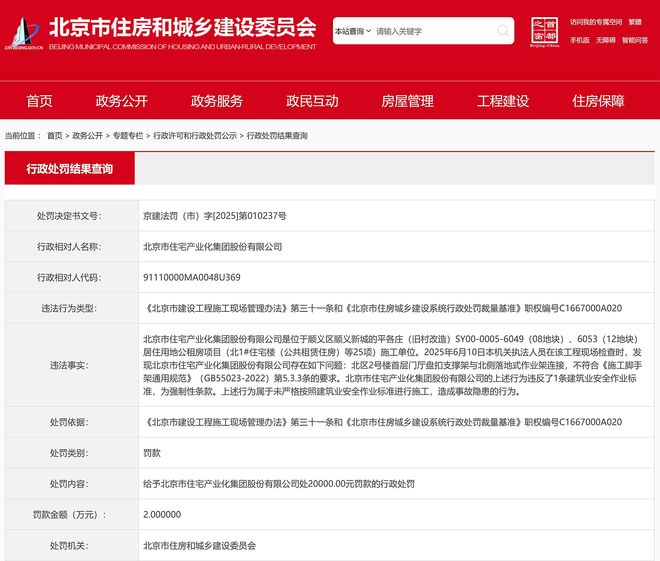Click 行政处罚结果查询 breadcrumb link
Viewport: 660px width, 561px height.
(x=277, y=136)
